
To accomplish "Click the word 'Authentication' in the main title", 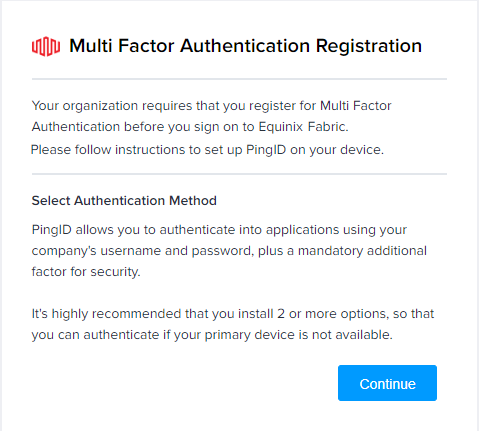I will coord(245,46).
